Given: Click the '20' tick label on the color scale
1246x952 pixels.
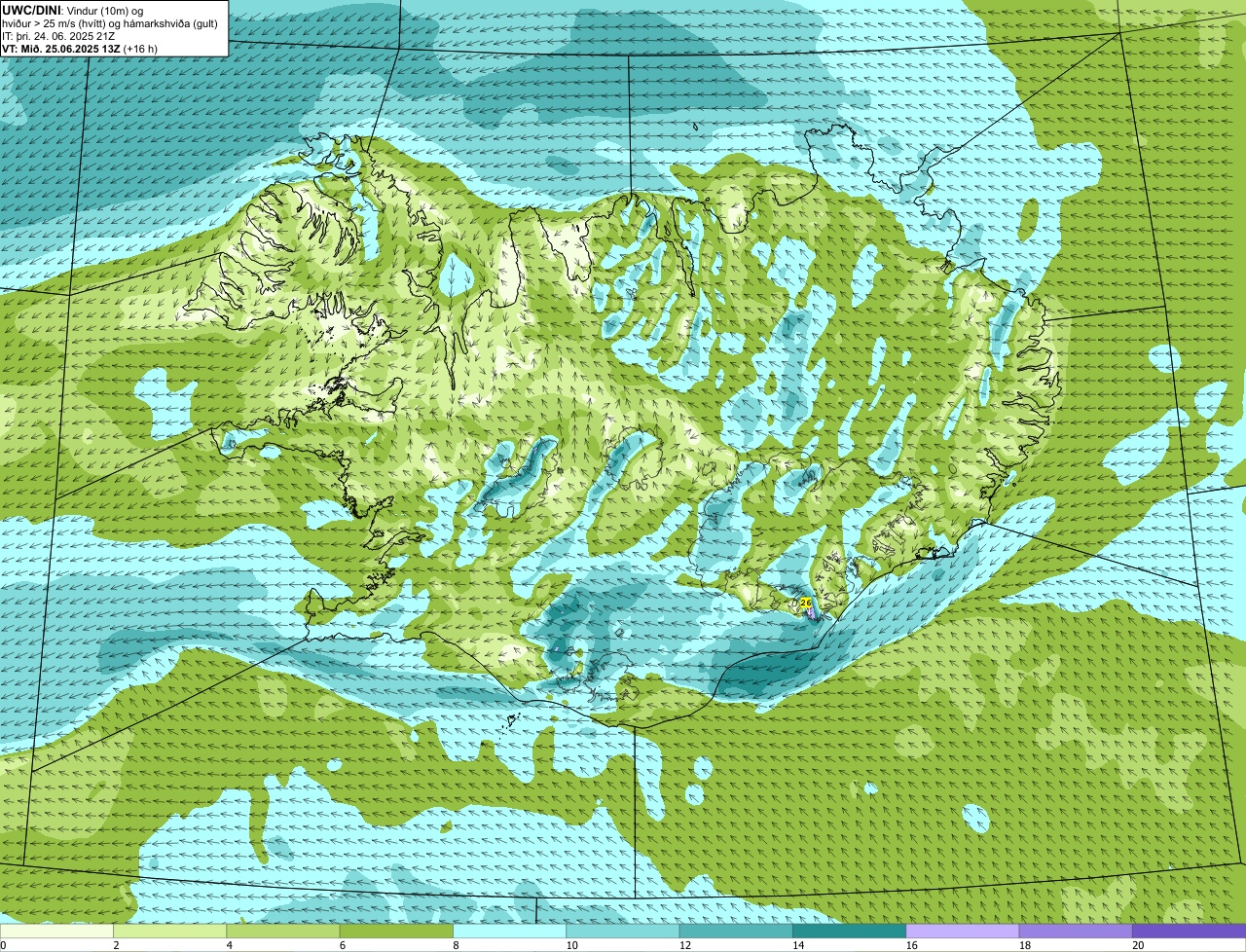Looking at the screenshot, I should point(1137,945).
